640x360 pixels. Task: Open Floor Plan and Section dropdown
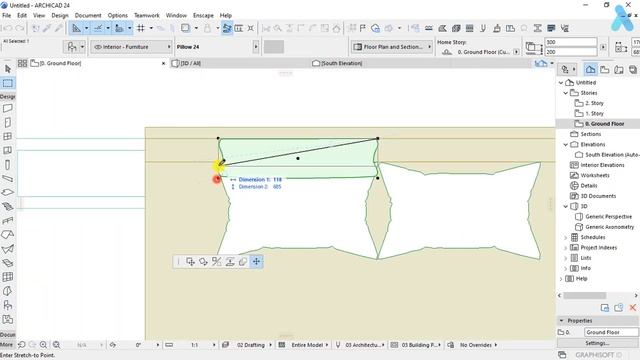(x=392, y=47)
